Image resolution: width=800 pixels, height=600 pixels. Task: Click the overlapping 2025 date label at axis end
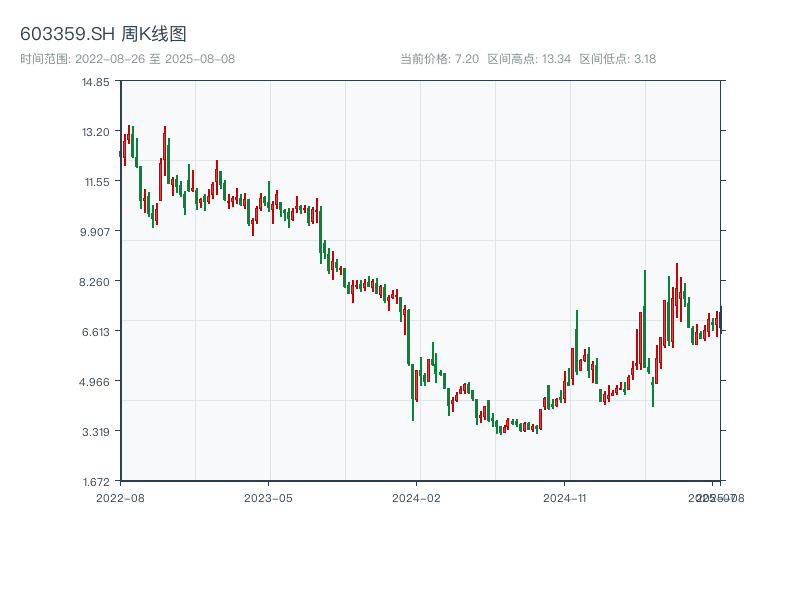(x=717, y=497)
